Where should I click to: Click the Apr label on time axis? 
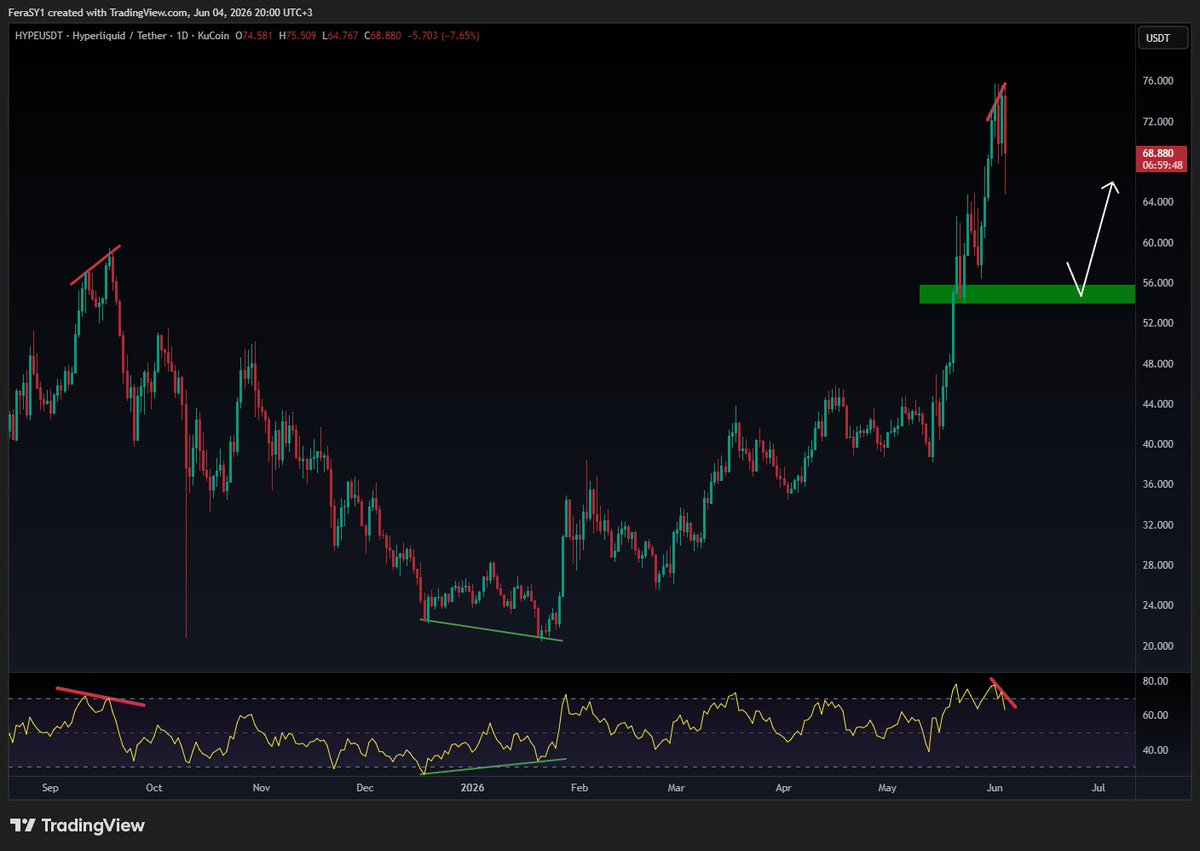(x=783, y=788)
